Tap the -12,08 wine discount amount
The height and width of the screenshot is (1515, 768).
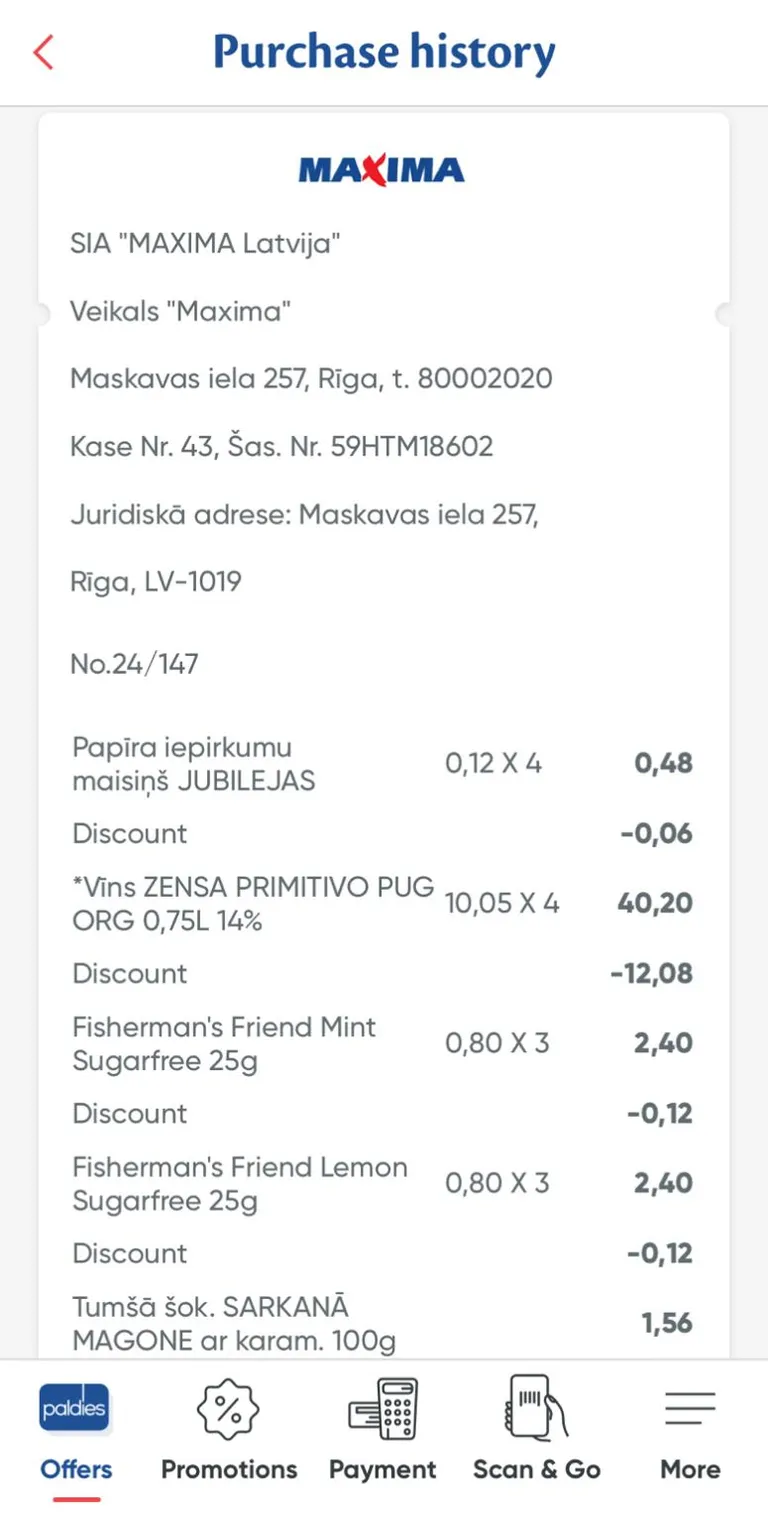click(x=651, y=973)
